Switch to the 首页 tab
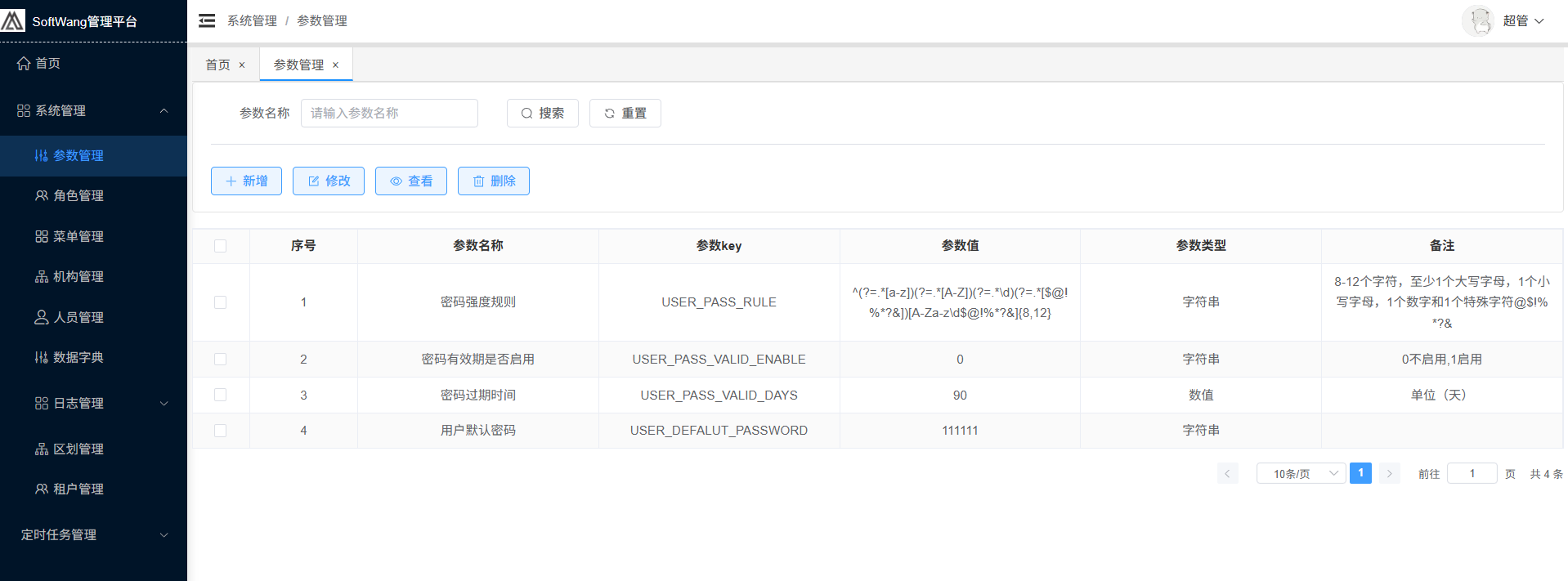 pos(217,65)
